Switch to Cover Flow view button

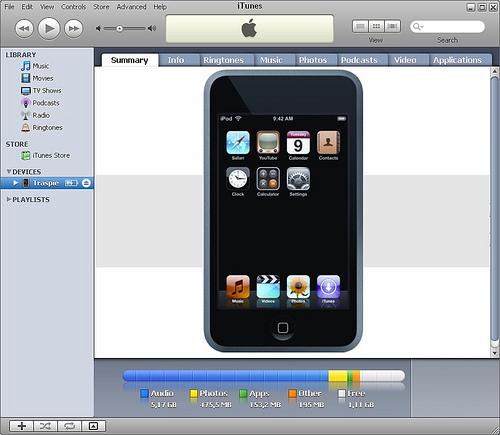[x=392, y=26]
